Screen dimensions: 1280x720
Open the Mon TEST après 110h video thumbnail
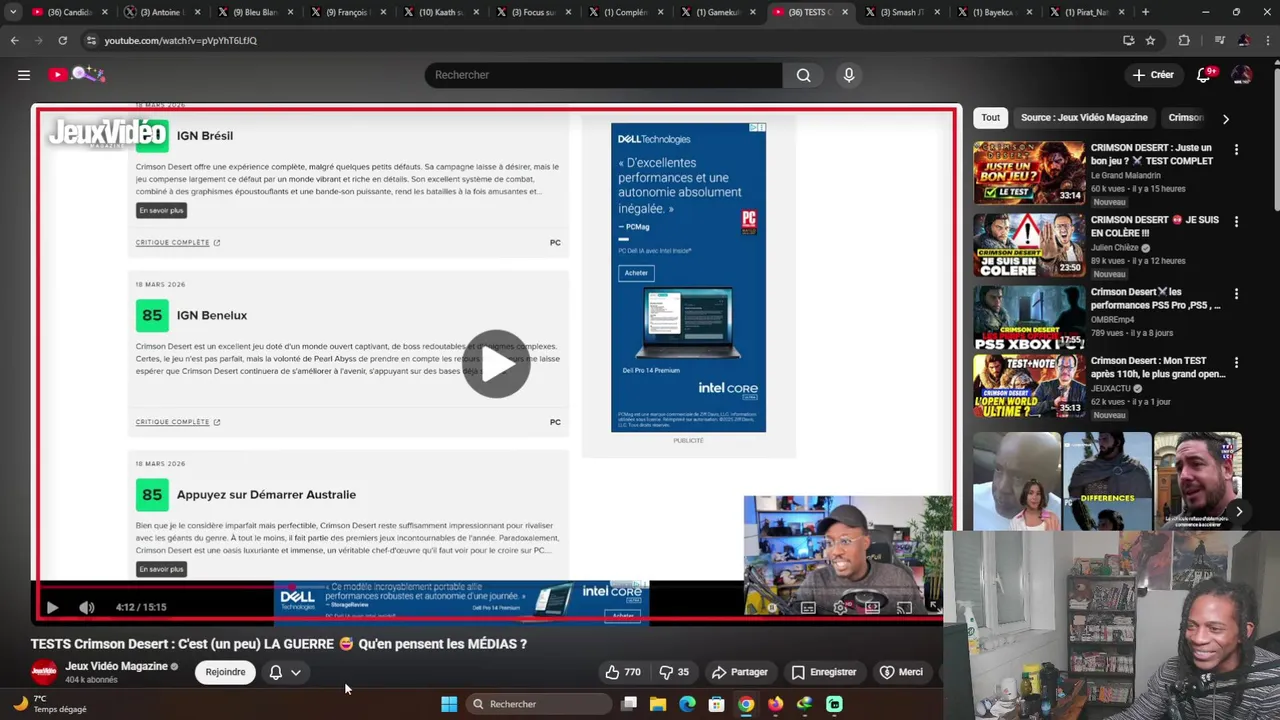[x=1029, y=386]
